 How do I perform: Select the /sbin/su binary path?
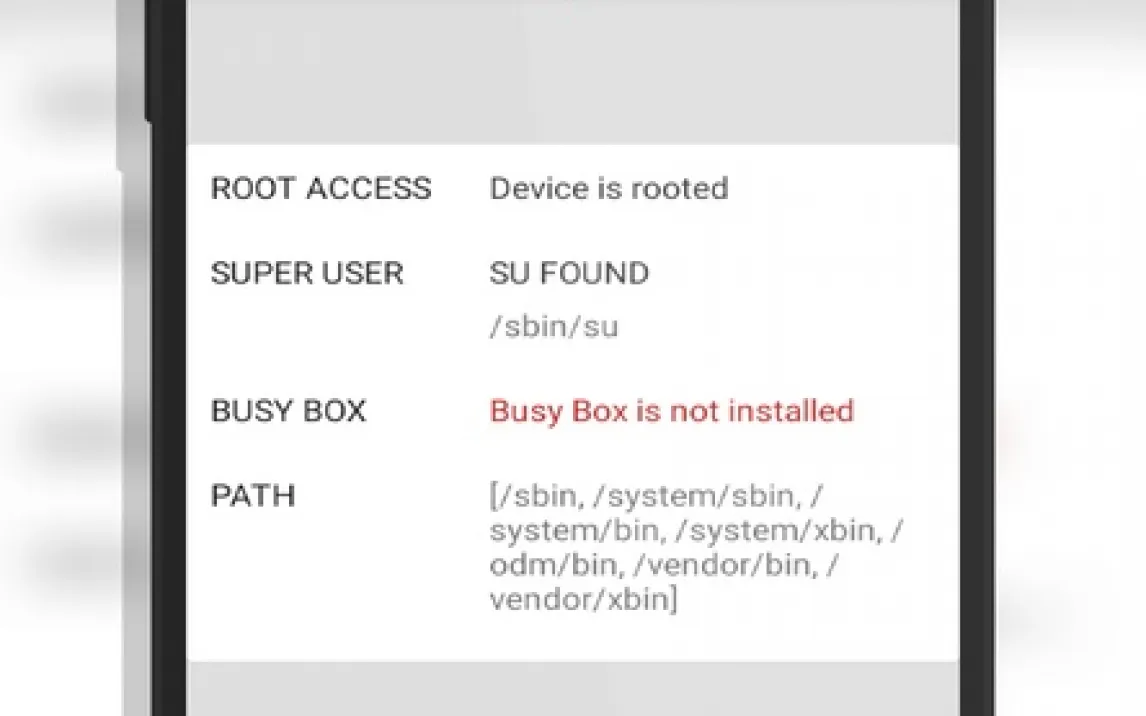click(x=553, y=327)
